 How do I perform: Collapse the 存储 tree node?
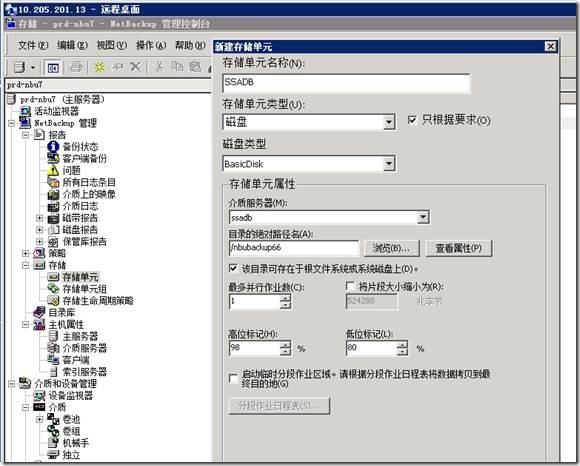coord(26,265)
